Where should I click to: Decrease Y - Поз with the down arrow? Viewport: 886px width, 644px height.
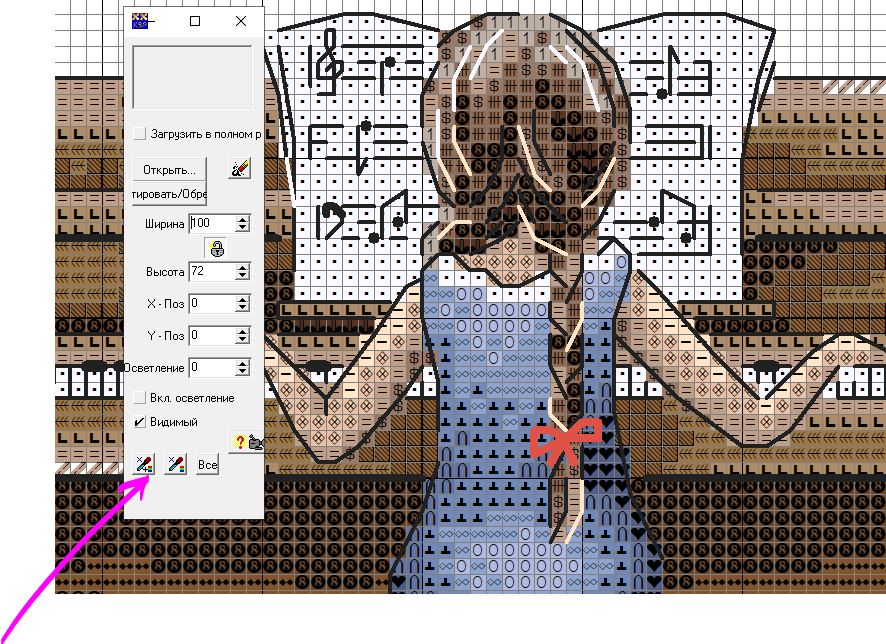(x=243, y=340)
